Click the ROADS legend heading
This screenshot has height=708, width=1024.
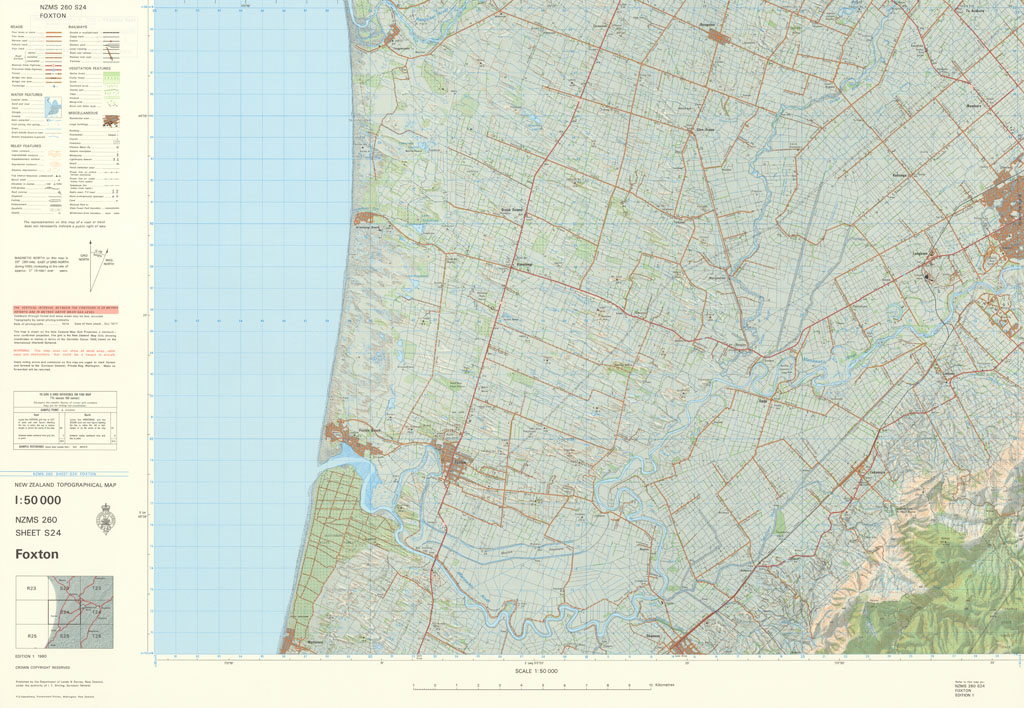point(17,27)
